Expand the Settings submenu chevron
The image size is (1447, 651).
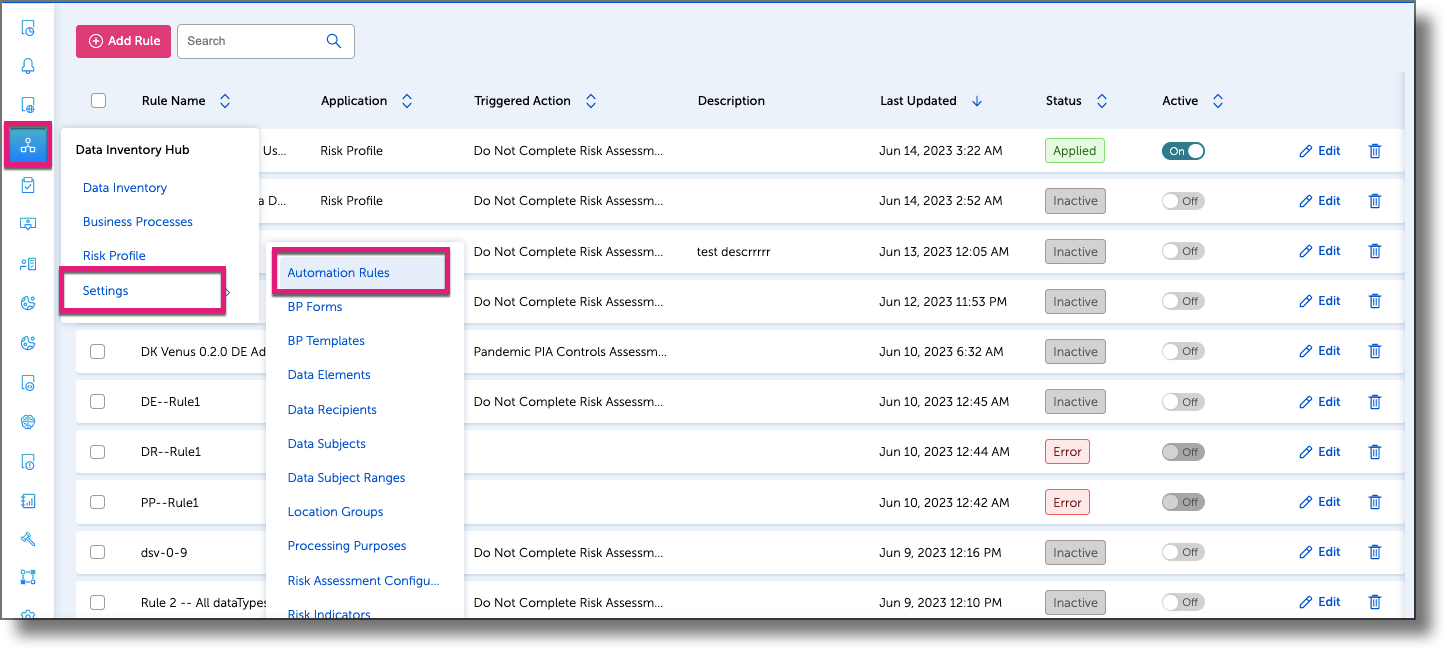[228, 290]
